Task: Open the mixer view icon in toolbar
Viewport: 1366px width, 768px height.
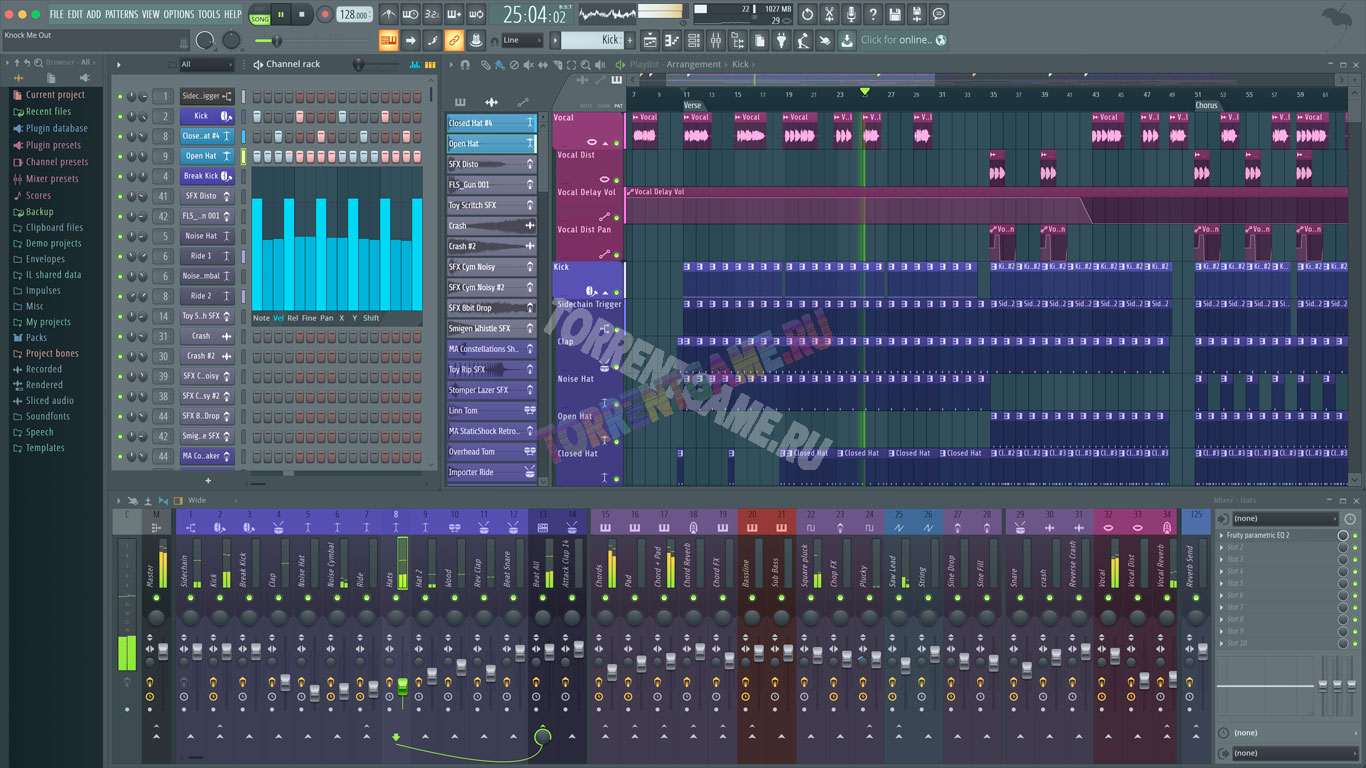Action: click(x=716, y=40)
